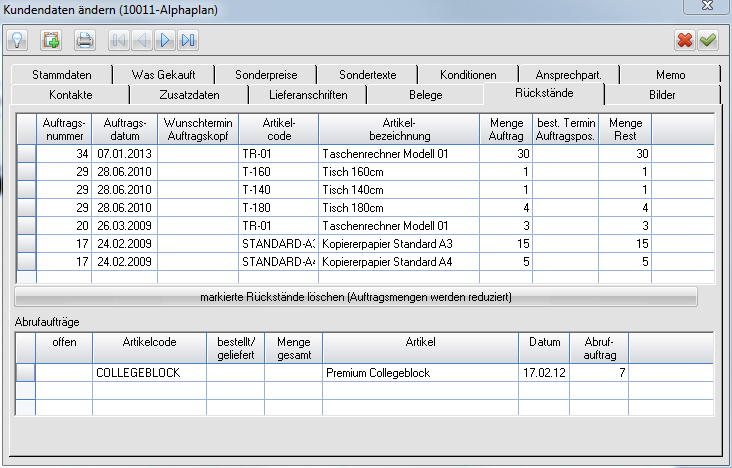Click bestellt/geliefert column header
Viewport: 732px width, 468px height.
pyautogui.click(x=236, y=348)
